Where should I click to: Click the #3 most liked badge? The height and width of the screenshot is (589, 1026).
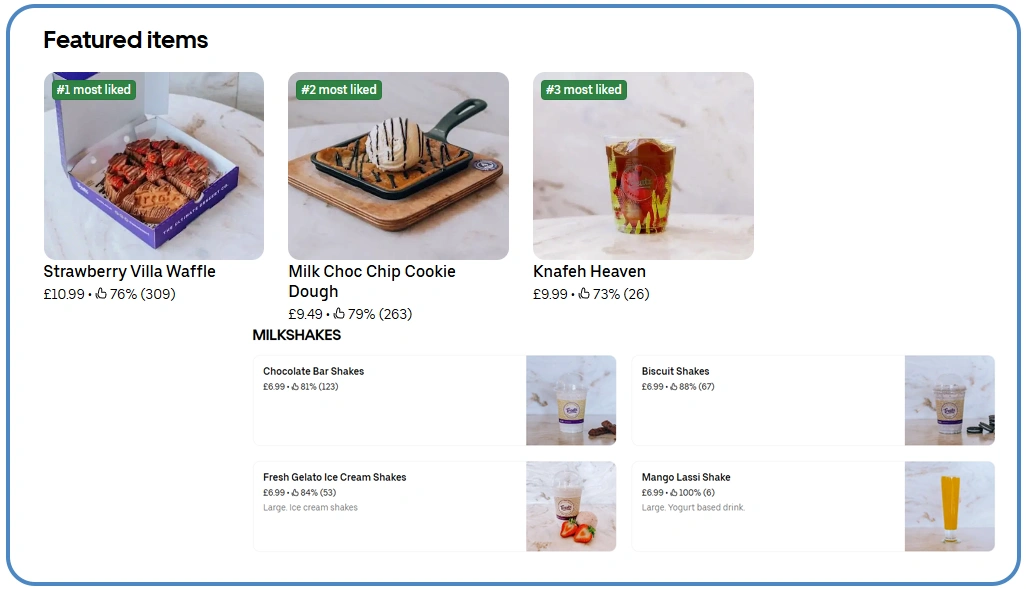coord(584,90)
